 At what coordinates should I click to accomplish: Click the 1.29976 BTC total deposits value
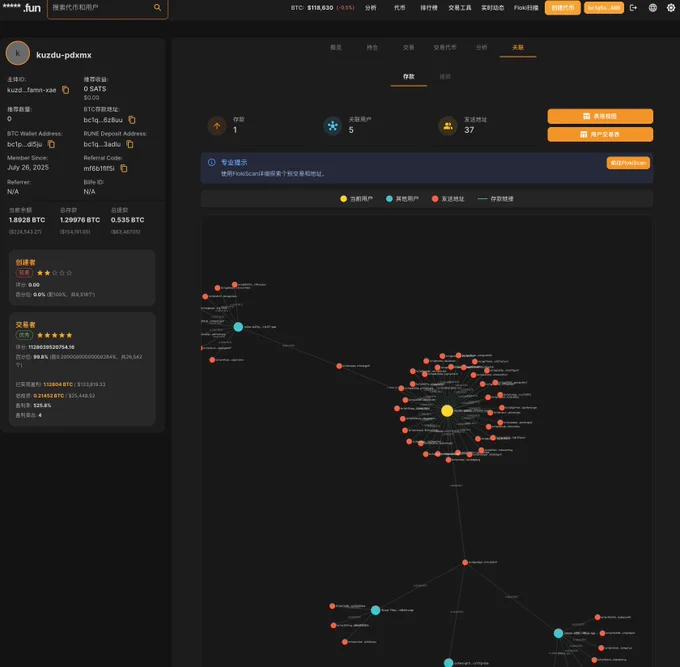point(80,220)
